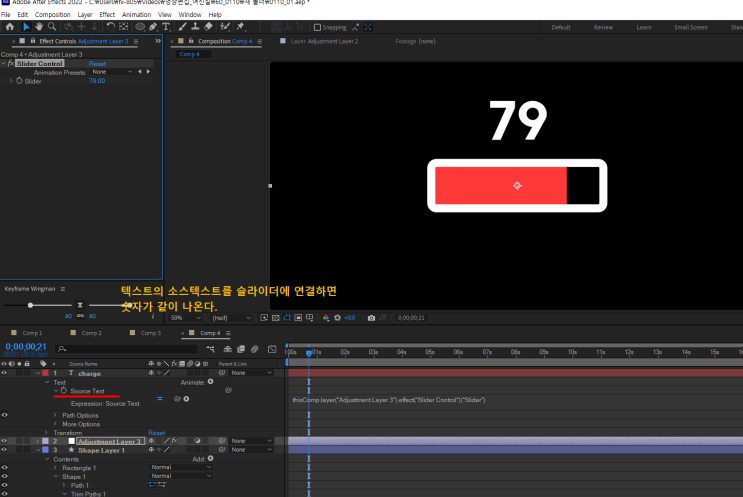743x497 pixels.
Task: Select the Zoom magnifier tool
Action: coord(53,27)
